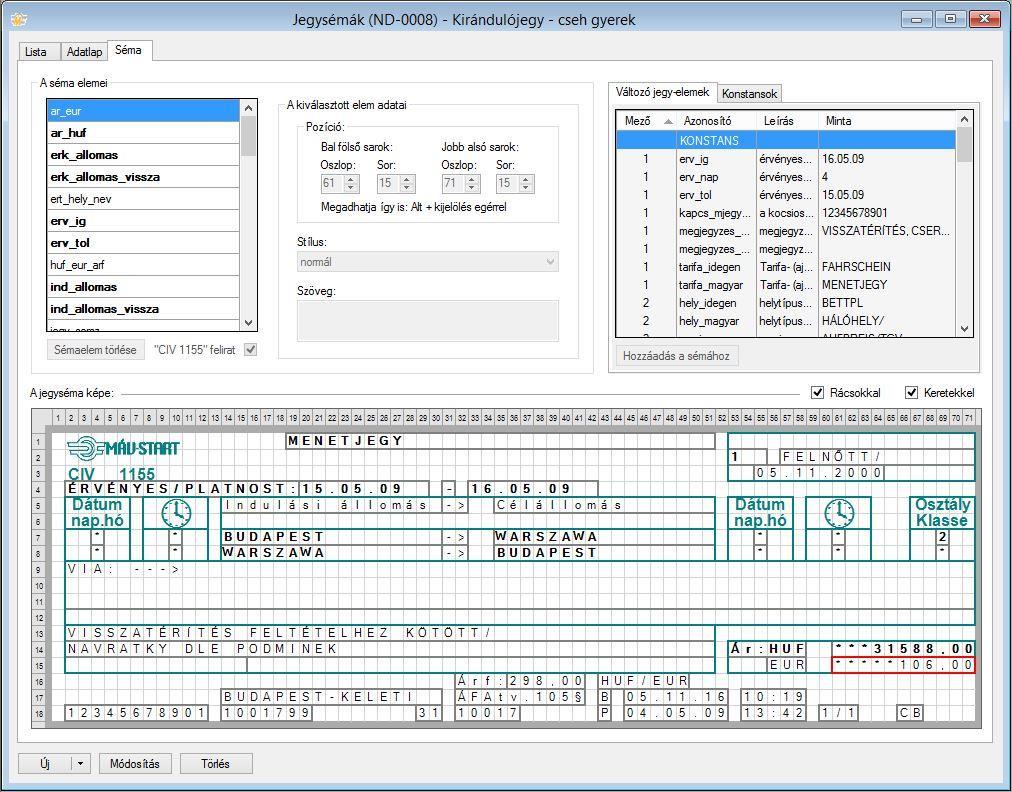
Task: Click the Szöveg text box
Action: [x=427, y=320]
